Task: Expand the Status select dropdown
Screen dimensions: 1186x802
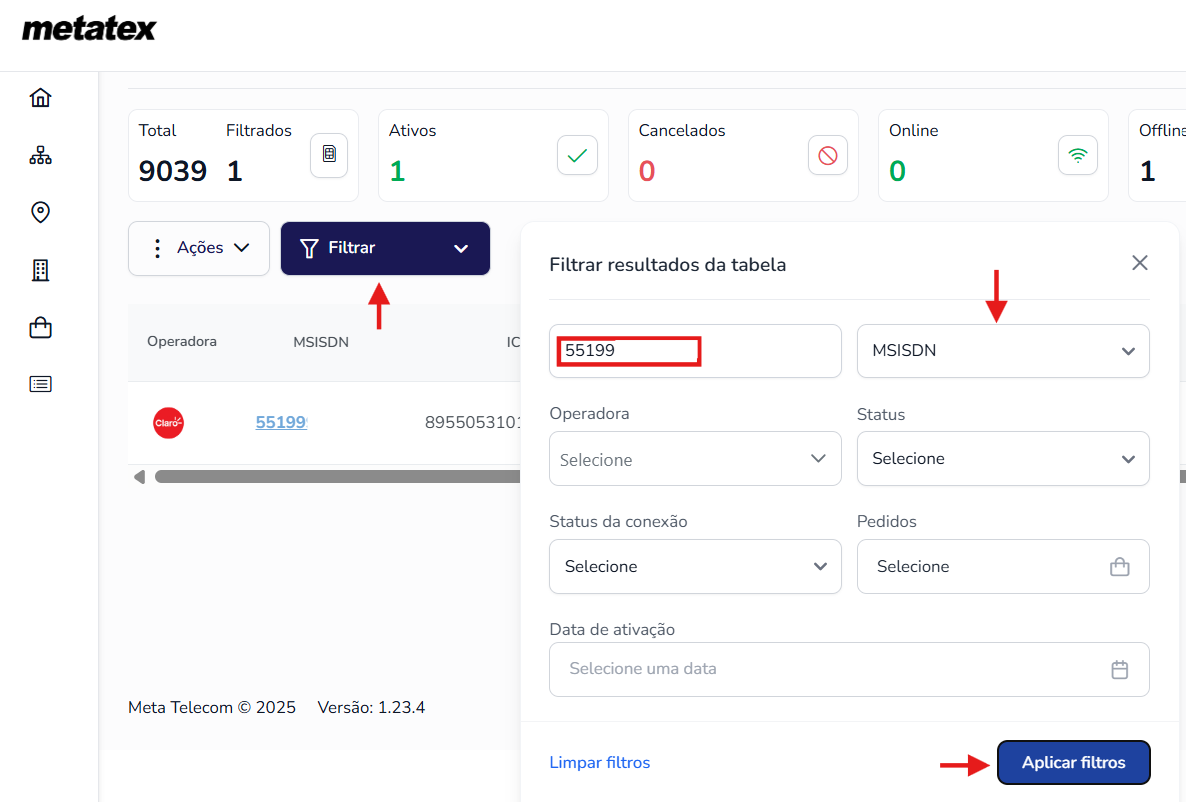Action: pos(1003,459)
